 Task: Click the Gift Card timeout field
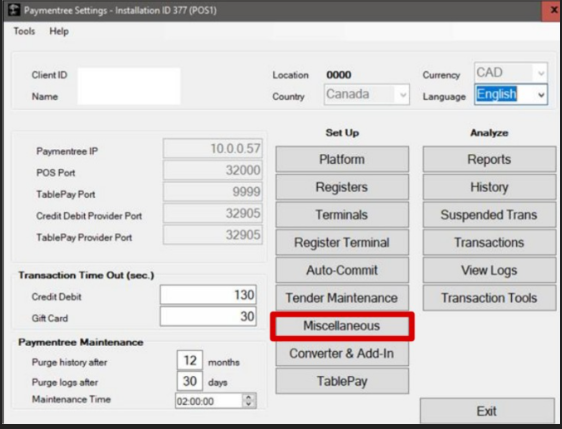208,316
